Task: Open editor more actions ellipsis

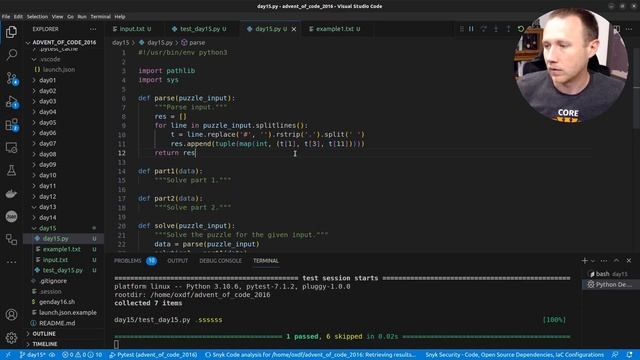Action: tap(629, 29)
